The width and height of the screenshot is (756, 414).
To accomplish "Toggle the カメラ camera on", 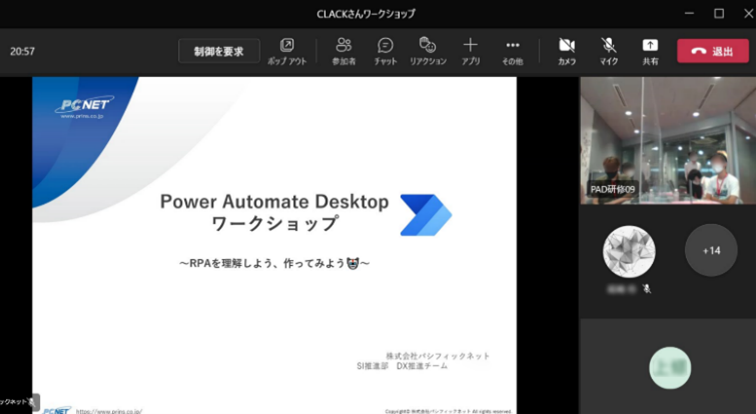I will point(567,52).
